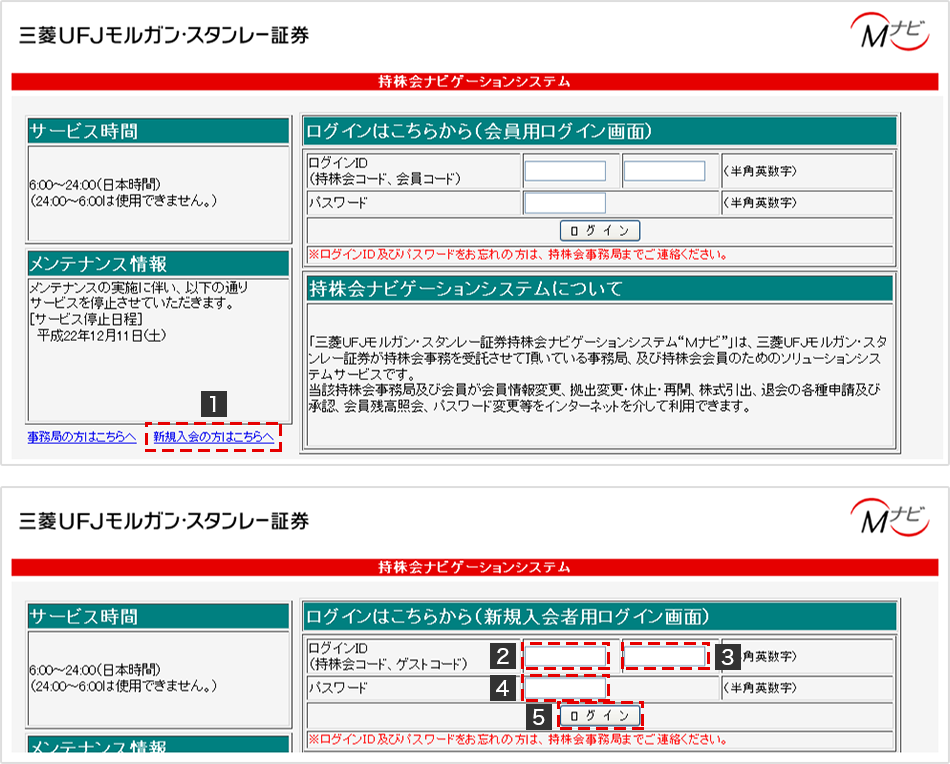950x764 pixels.
Task: Open the 事務局の方はこちらへ link
Action: click(x=82, y=437)
